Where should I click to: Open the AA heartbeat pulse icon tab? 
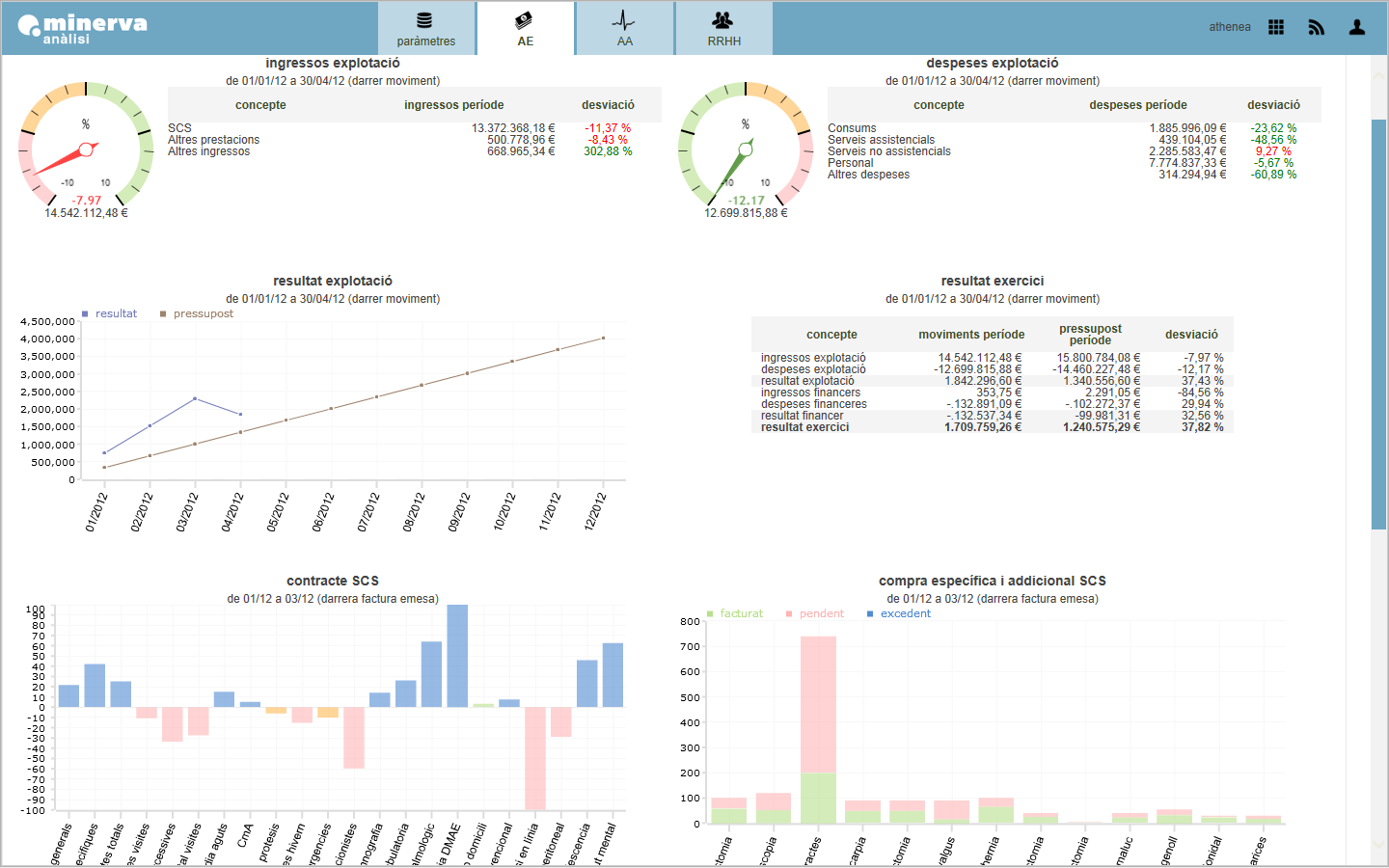[x=624, y=28]
